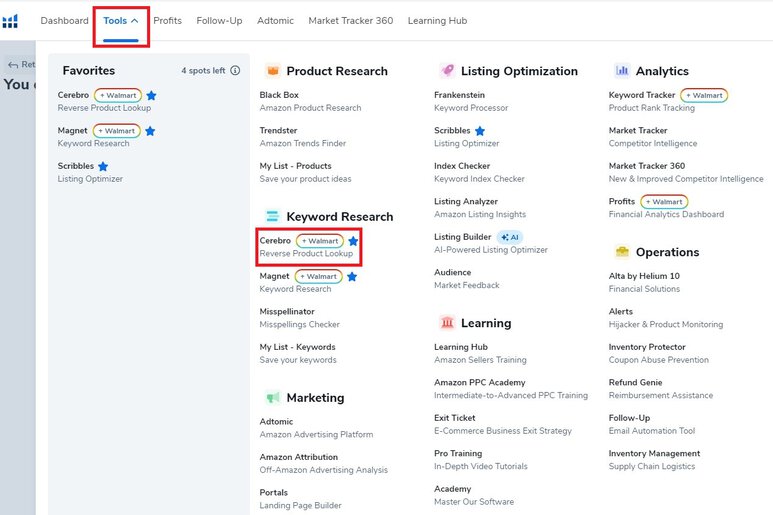Click Walmart badge next to Cerebro in Favorites
This screenshot has height=515, width=773.
118,95
